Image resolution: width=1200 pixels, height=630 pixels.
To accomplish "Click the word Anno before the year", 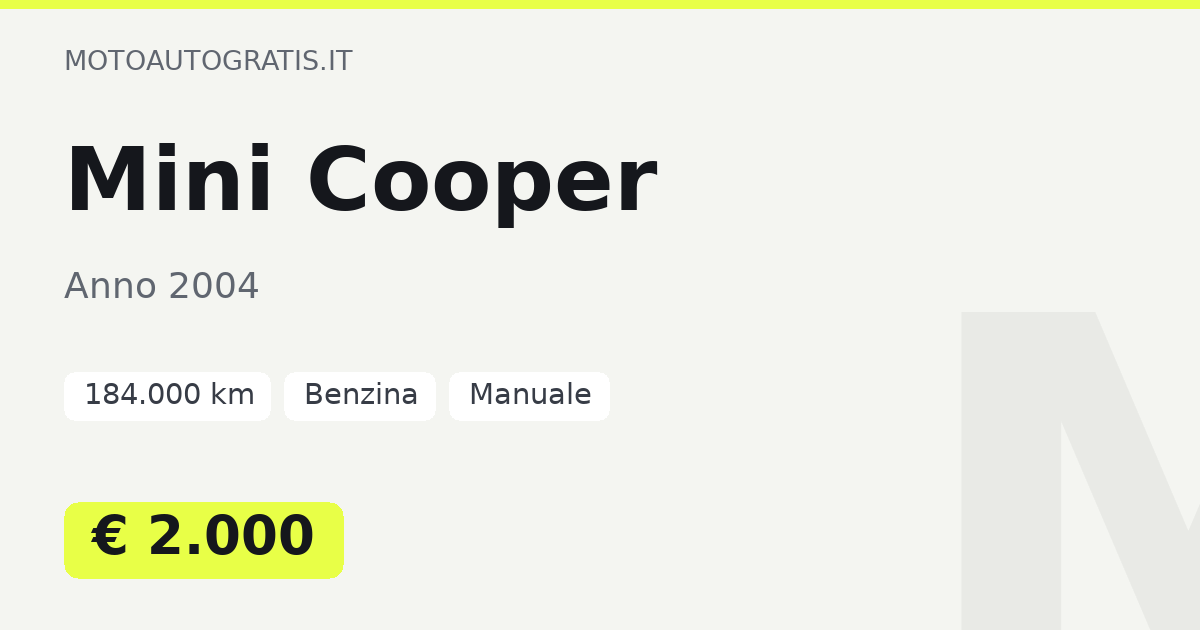I will point(111,287).
